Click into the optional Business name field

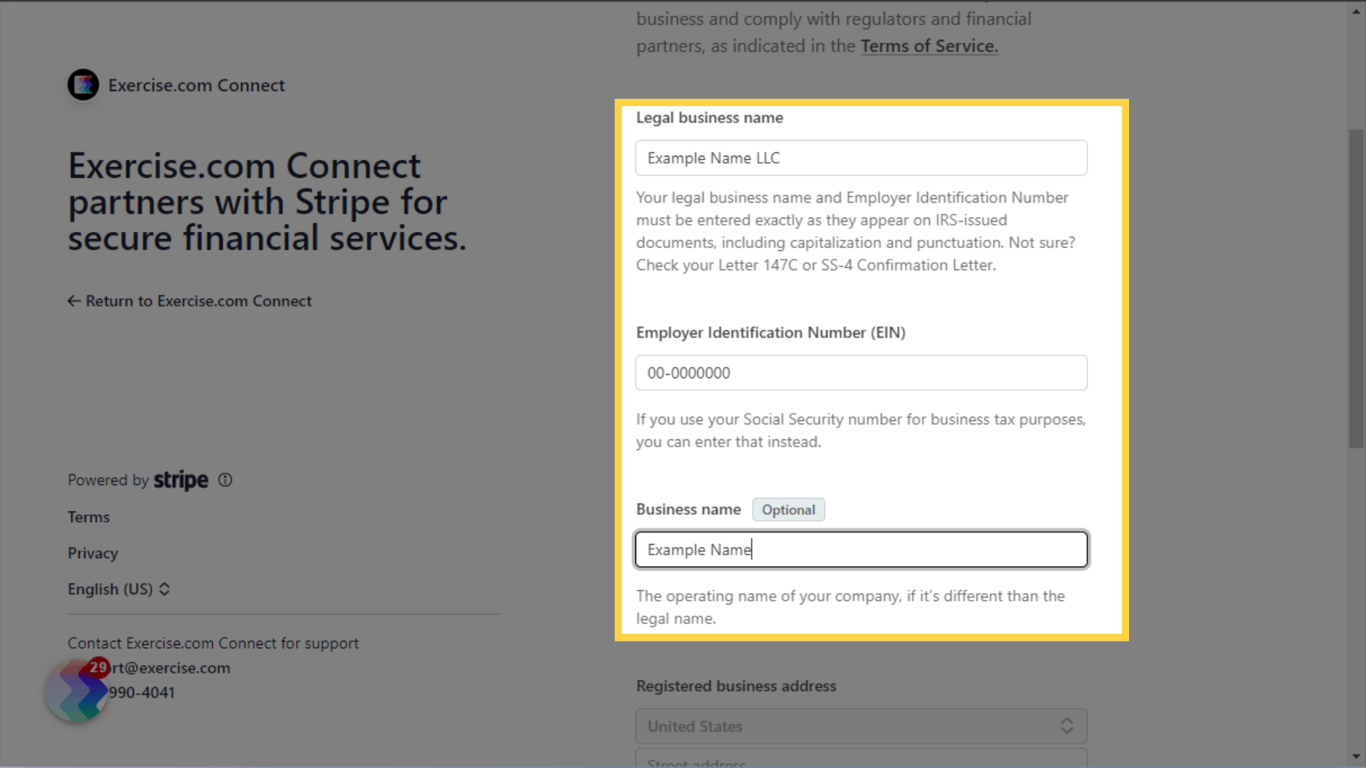pos(861,550)
